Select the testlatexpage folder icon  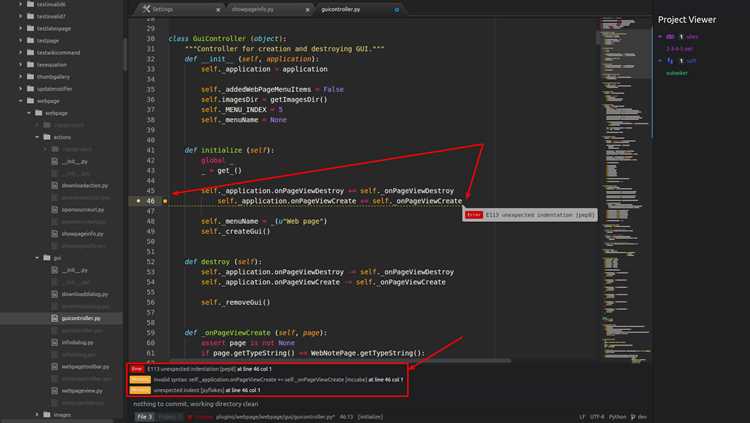30,28
